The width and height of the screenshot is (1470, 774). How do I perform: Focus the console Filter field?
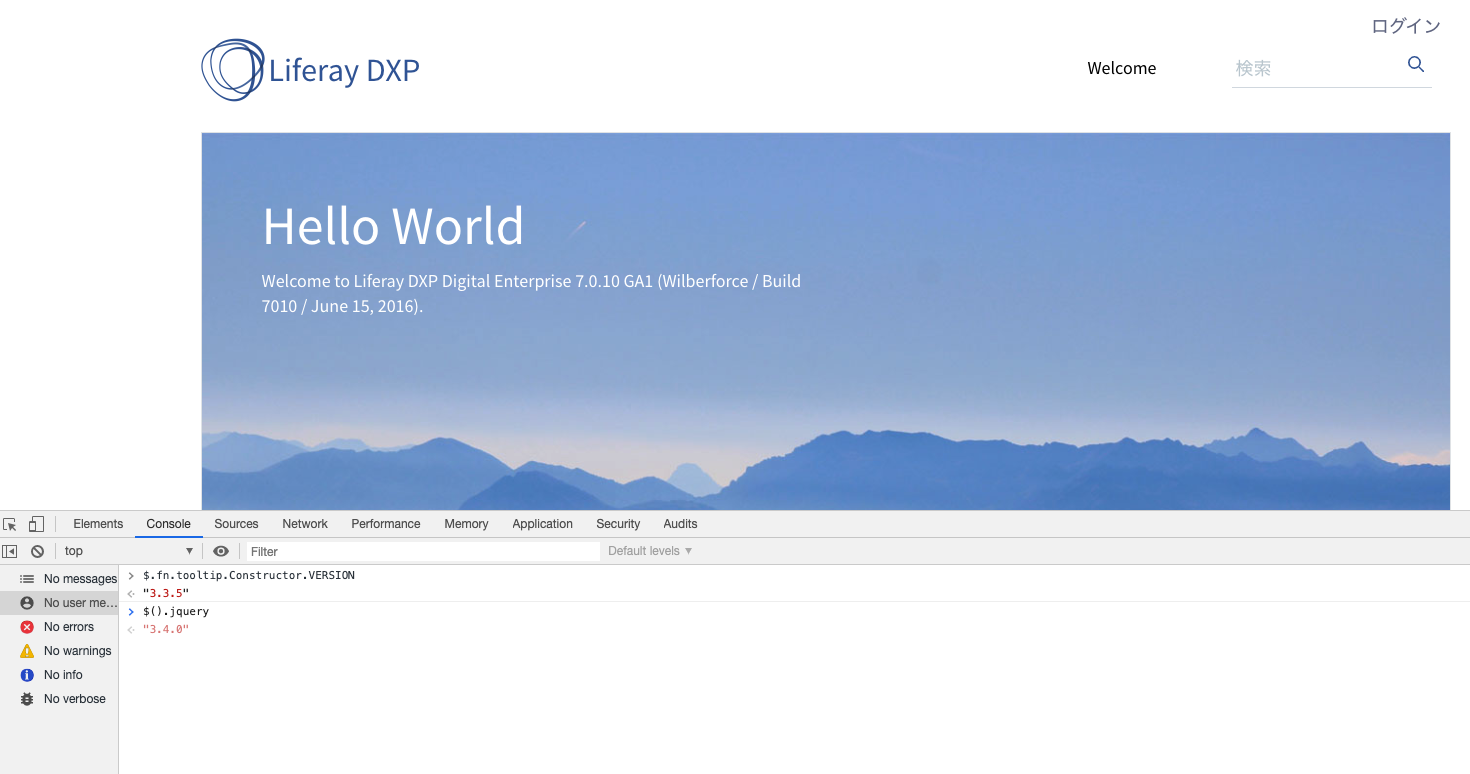[423, 551]
